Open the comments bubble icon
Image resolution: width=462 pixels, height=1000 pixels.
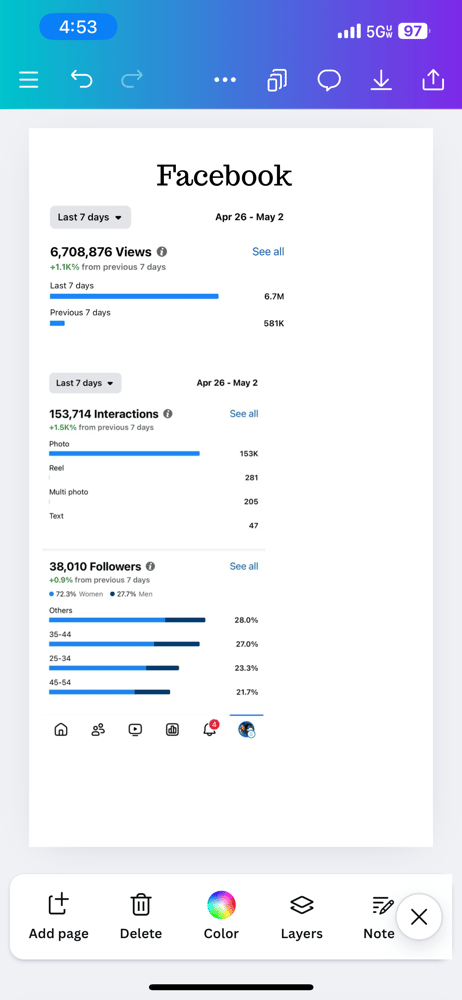point(329,80)
